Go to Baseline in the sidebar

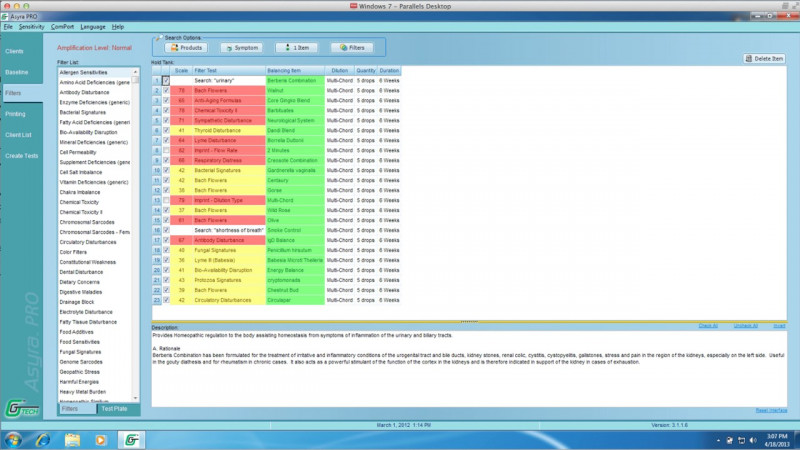tap(16, 72)
